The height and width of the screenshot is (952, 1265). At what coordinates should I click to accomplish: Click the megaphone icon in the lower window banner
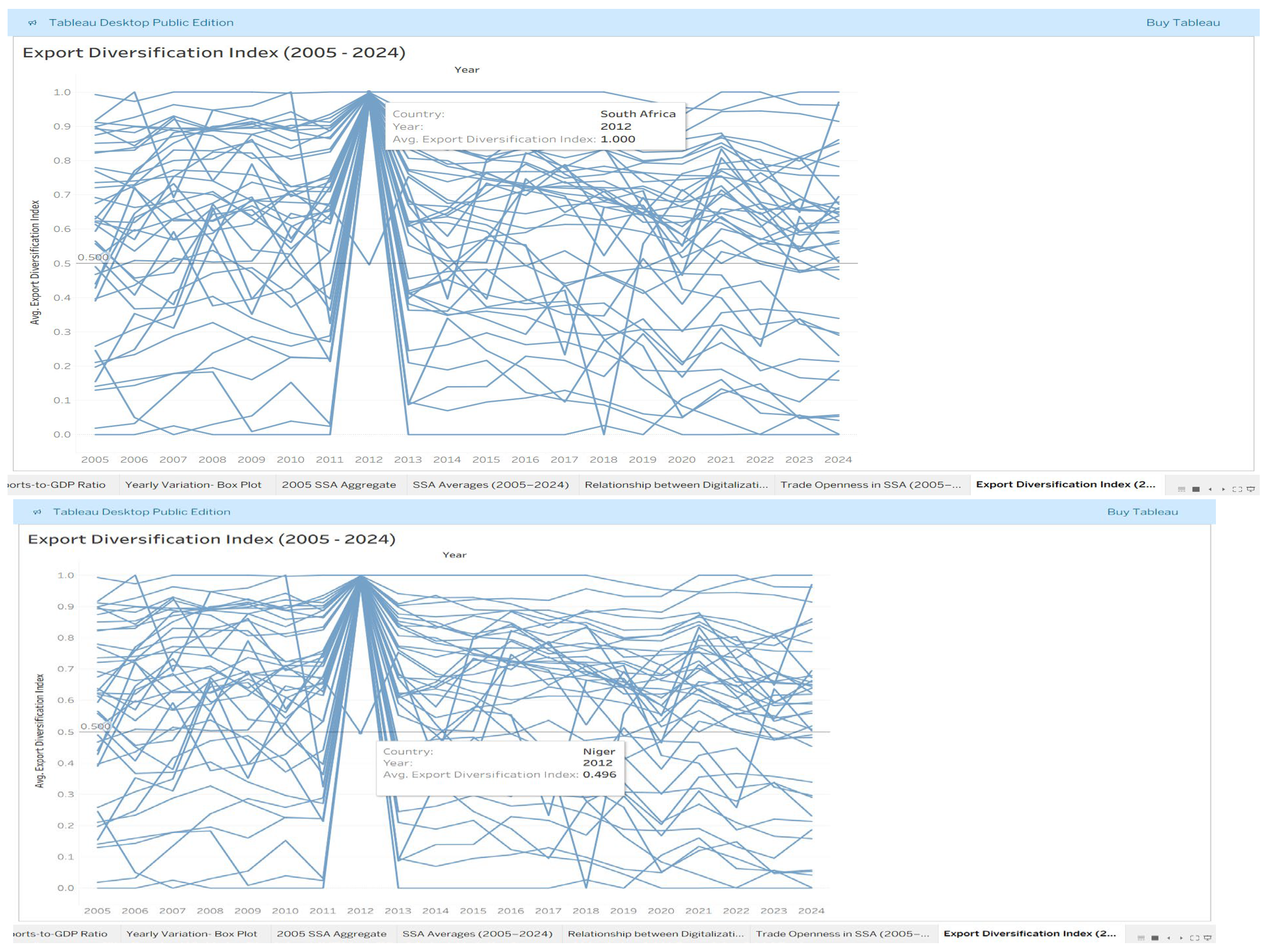(37, 512)
